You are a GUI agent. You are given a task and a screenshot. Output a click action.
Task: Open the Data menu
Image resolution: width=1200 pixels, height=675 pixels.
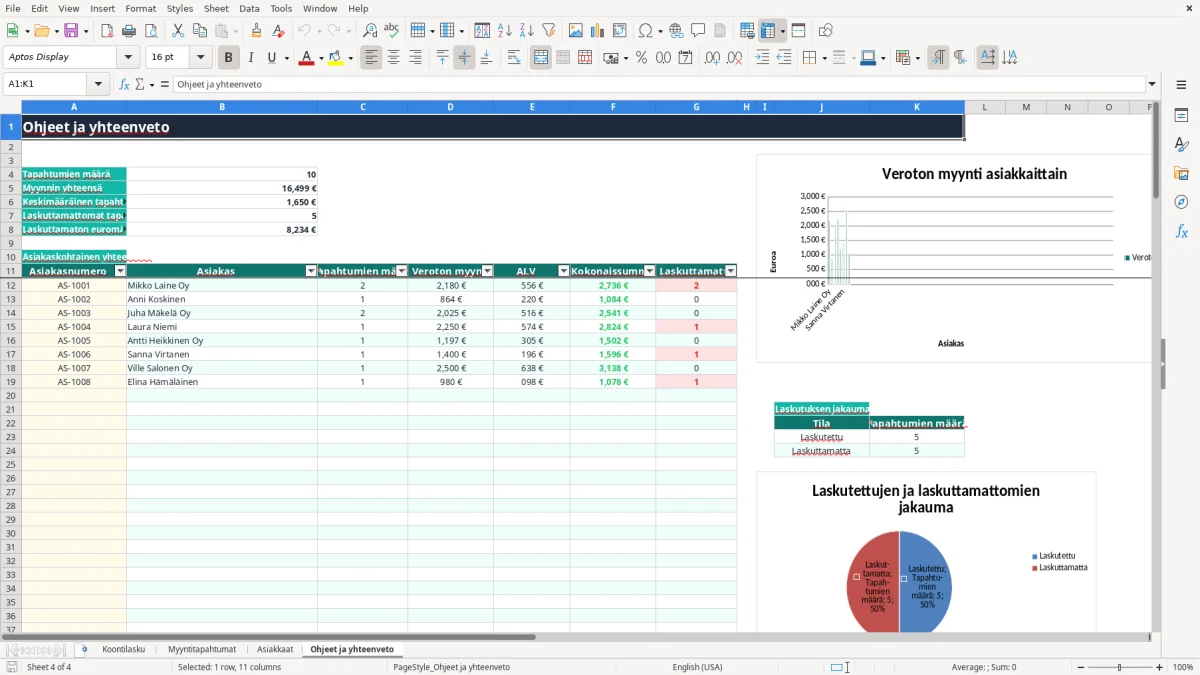click(249, 8)
